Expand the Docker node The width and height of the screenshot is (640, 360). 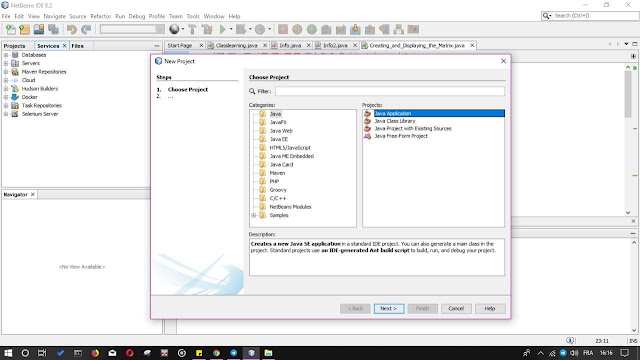pyautogui.click(x=6, y=97)
